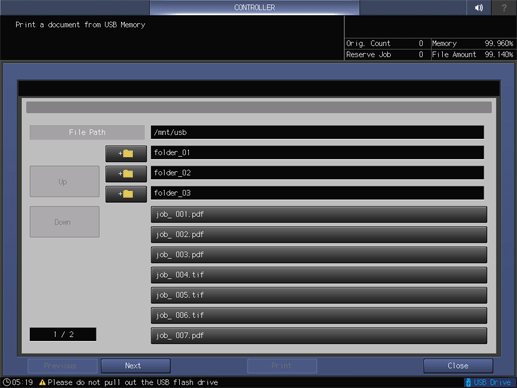Click the USB Drive status icon
The width and height of the screenshot is (517, 388).
pos(468,382)
